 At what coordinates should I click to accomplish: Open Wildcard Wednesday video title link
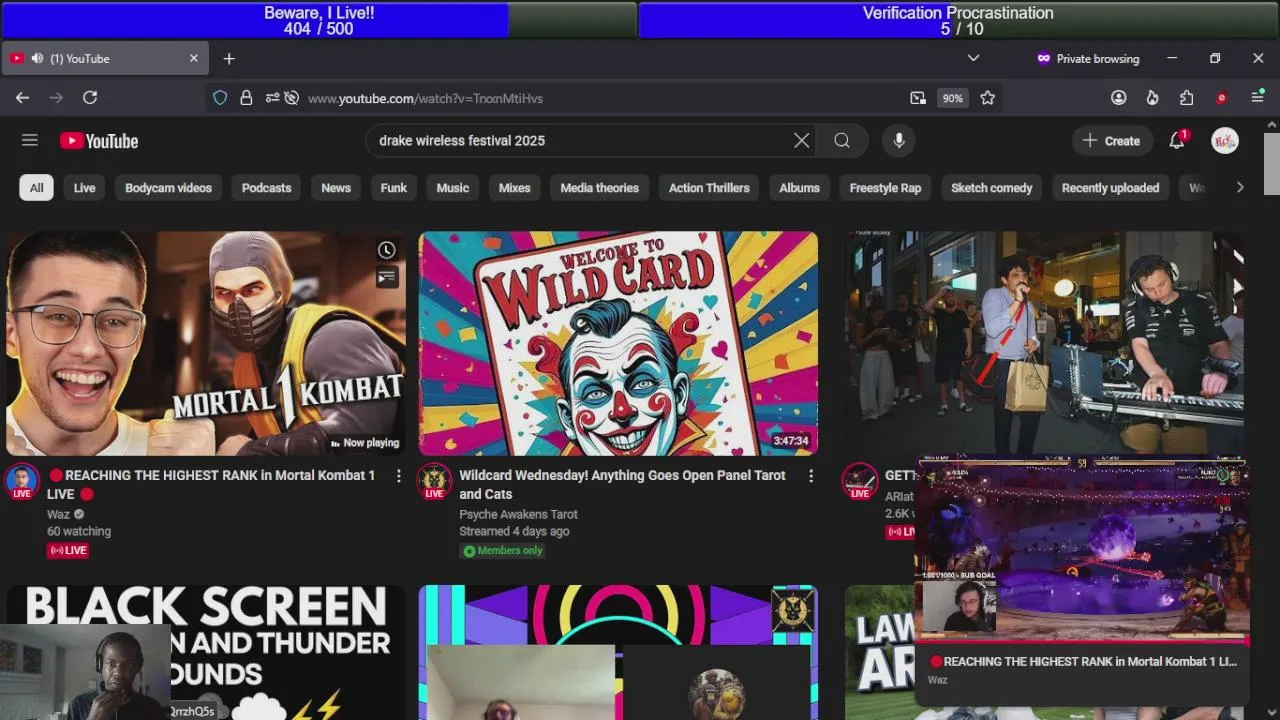(622, 484)
